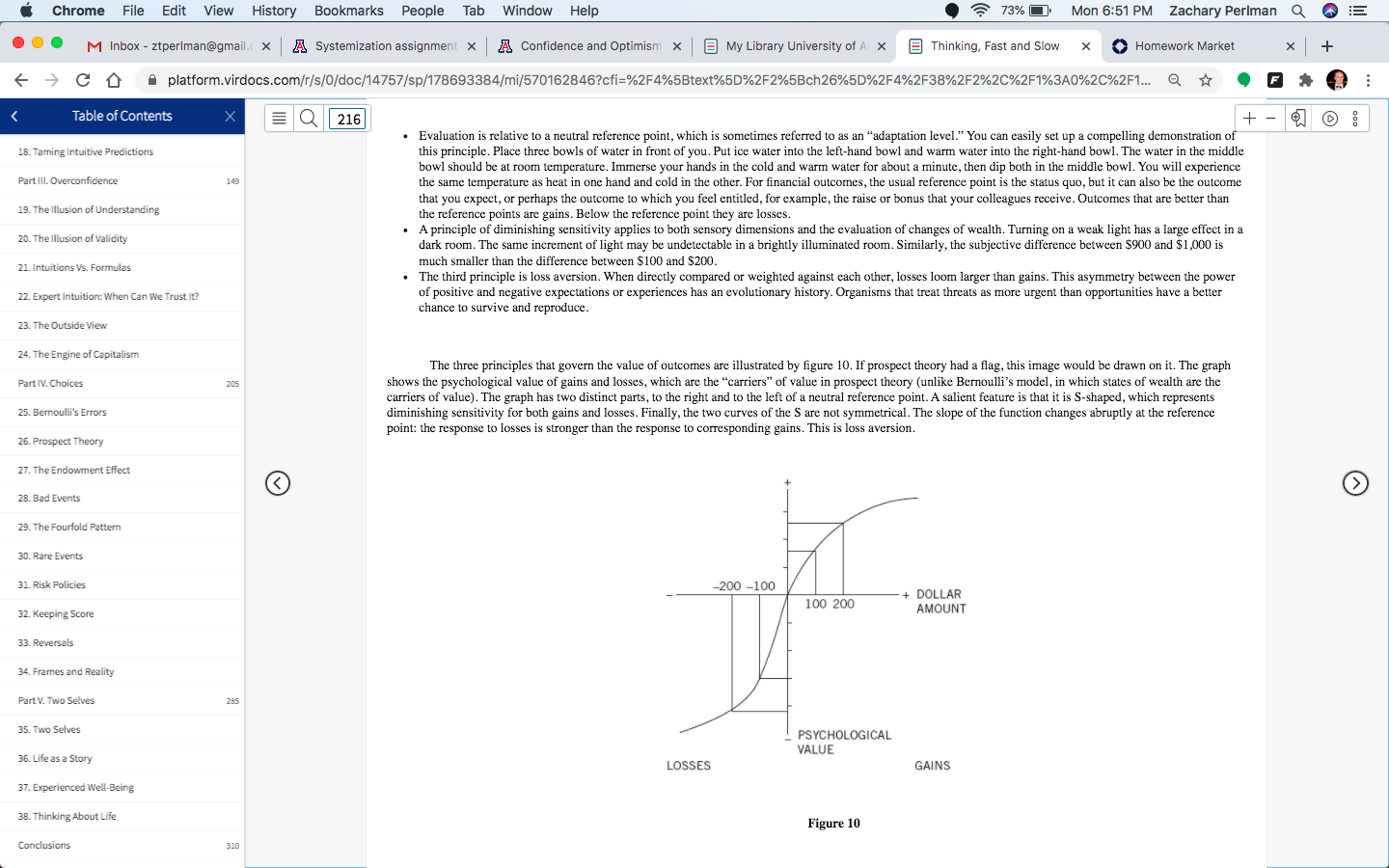Viewport: 1389px width, 868px height.
Task: Switch to the Homework Market tab
Action: coord(1204,46)
